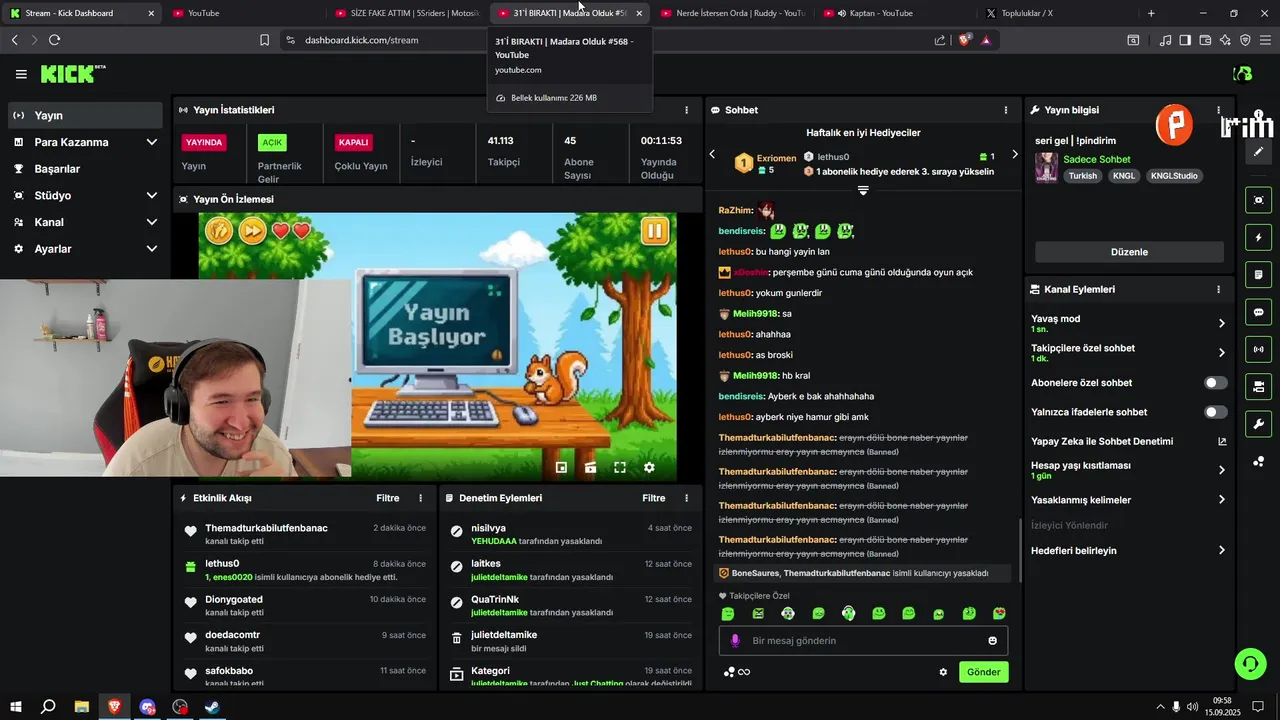1280x720 pixels.
Task: Open Kanal Eylemleri panel options menu
Action: [x=1218, y=289]
